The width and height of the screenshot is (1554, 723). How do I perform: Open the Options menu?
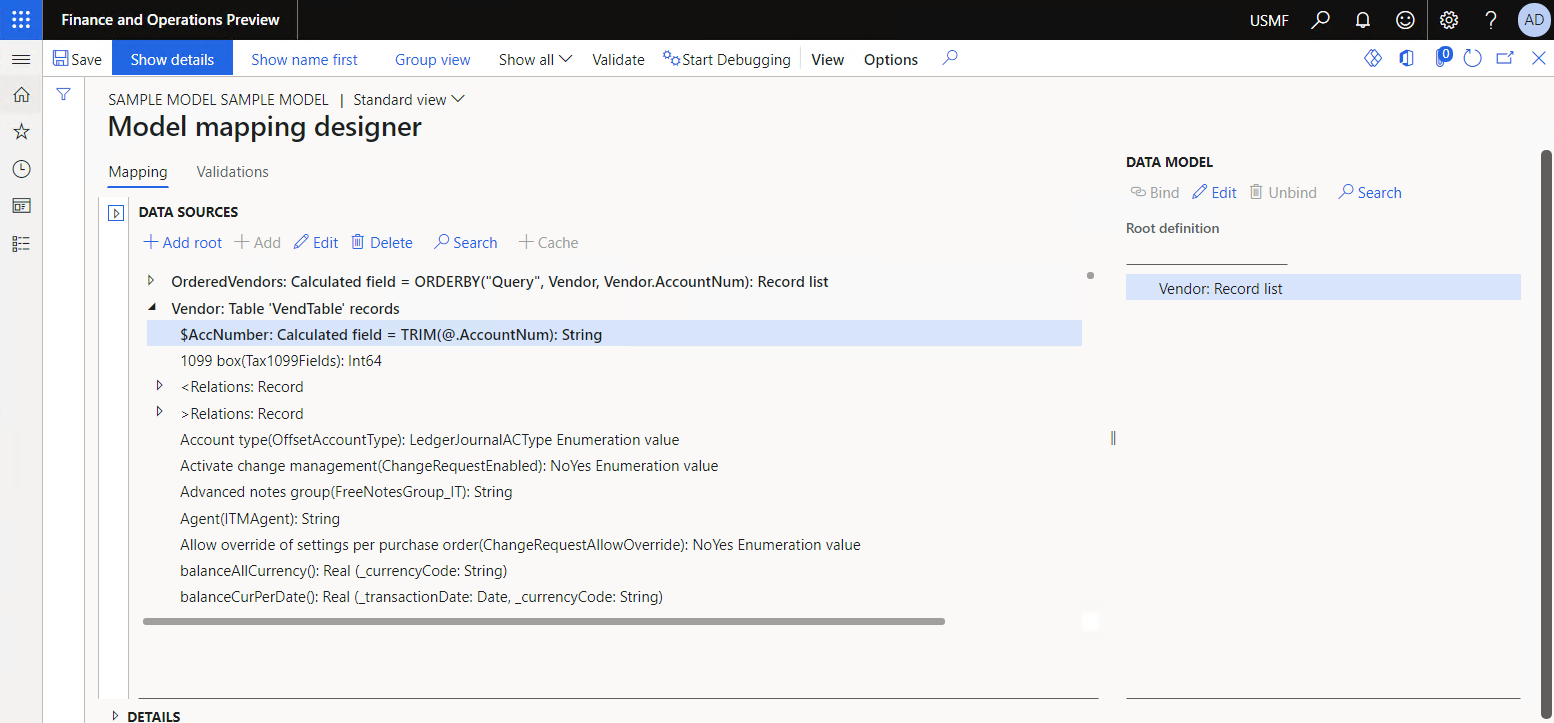pyautogui.click(x=890, y=59)
